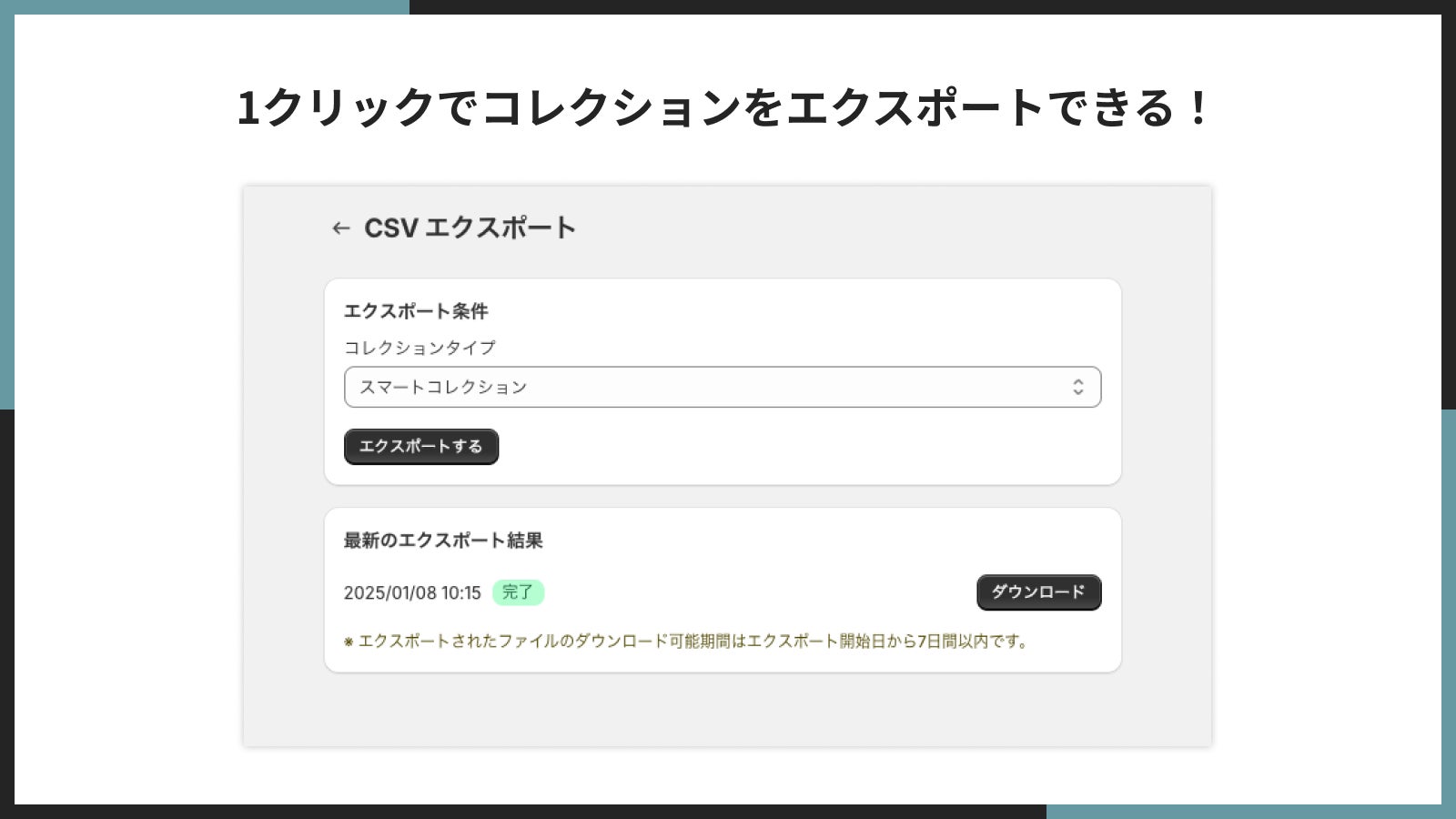Open the スマートコレクション dropdown
Image resolution: width=1456 pixels, height=819 pixels.
(x=722, y=387)
